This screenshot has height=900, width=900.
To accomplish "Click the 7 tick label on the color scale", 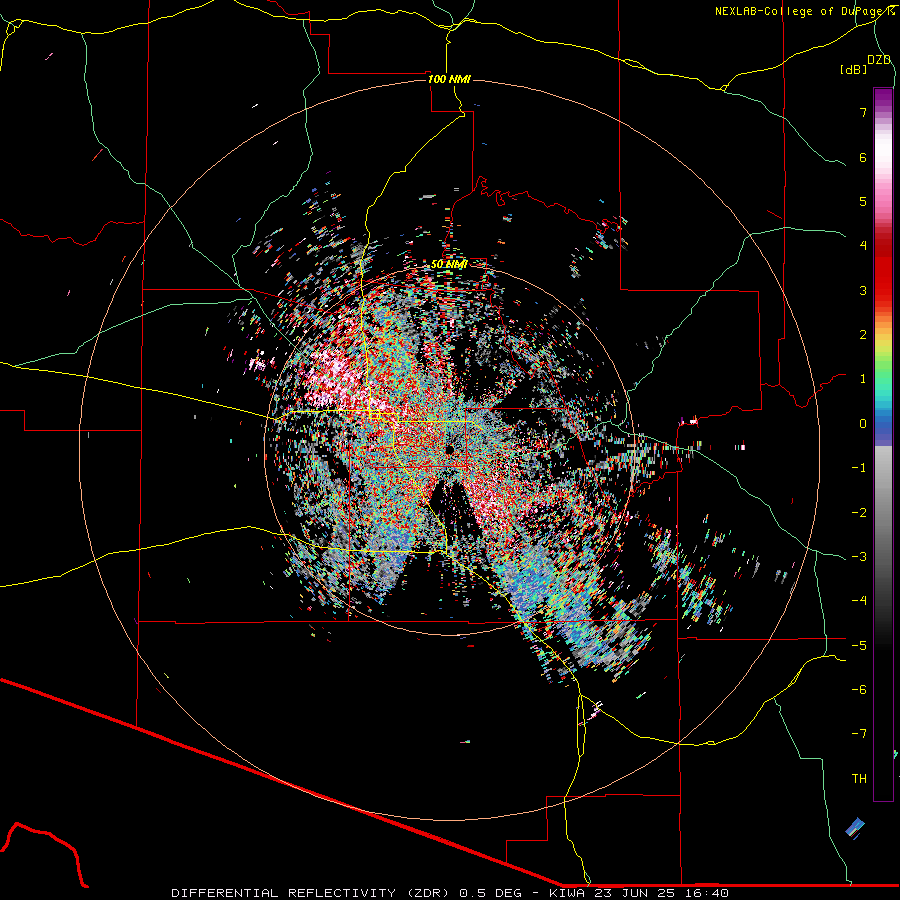I will (x=863, y=112).
